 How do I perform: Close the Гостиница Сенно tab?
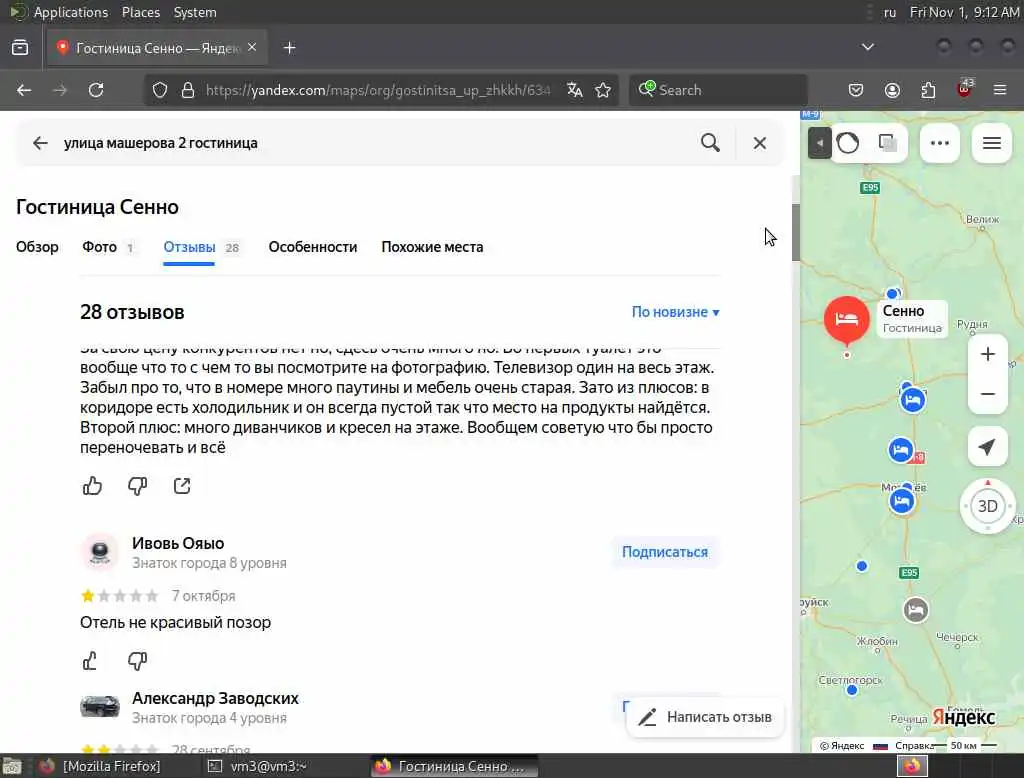252,47
